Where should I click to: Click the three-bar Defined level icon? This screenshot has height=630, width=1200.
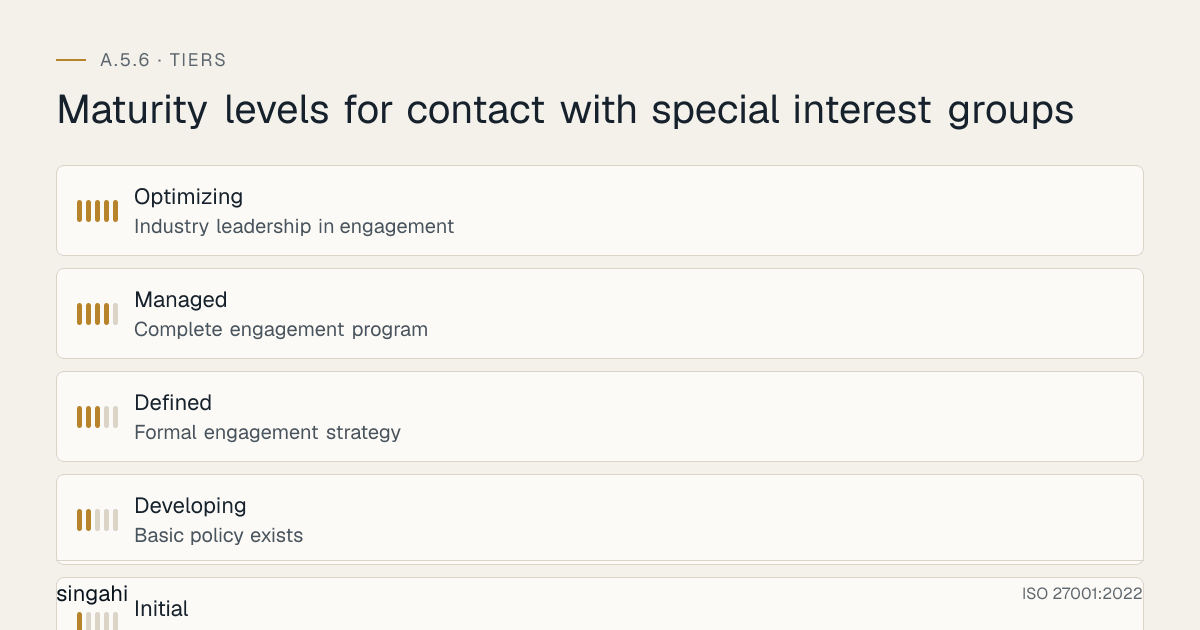[98, 417]
